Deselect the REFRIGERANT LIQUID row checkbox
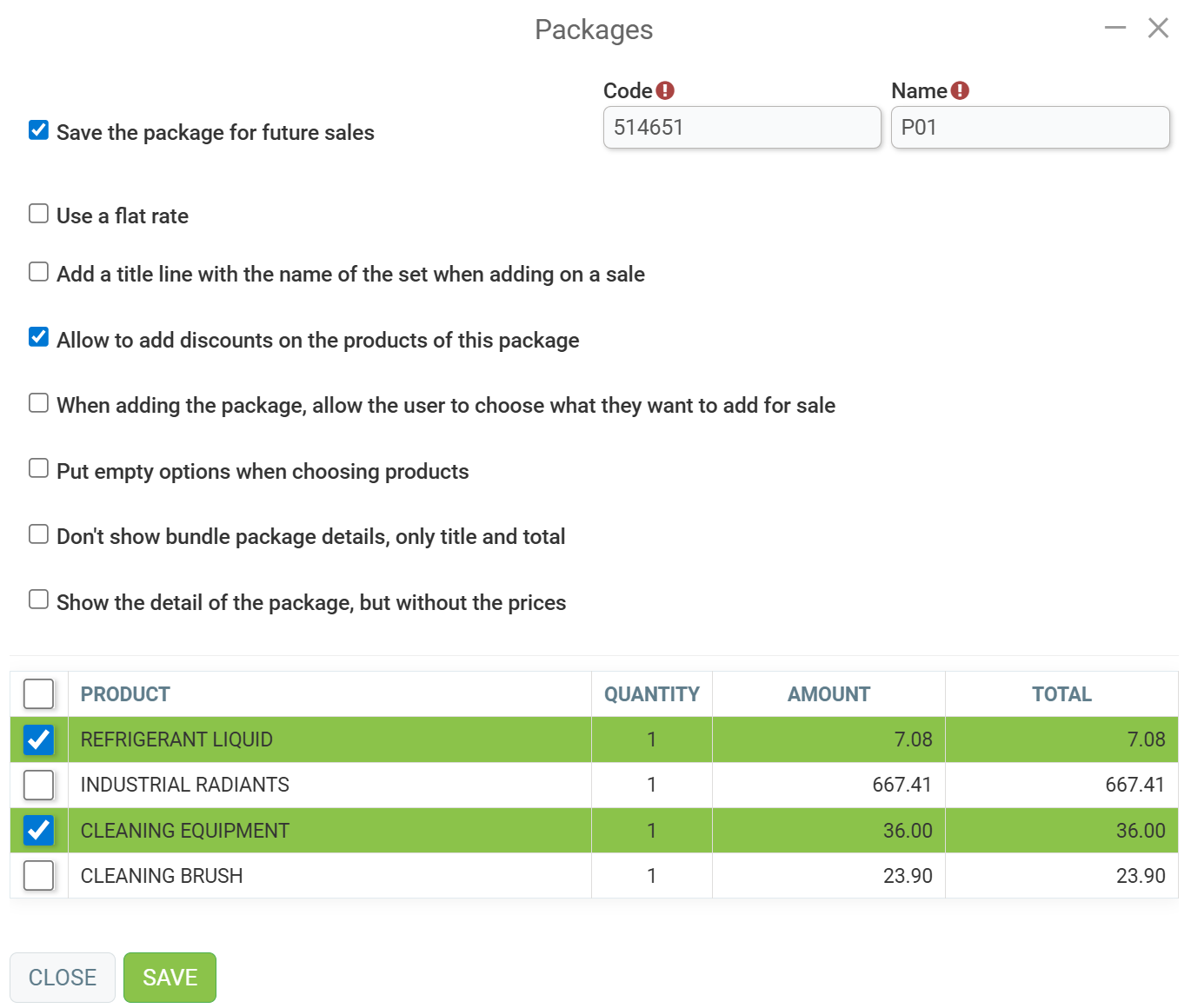Viewport: 1191px width, 1008px height. tap(38, 739)
